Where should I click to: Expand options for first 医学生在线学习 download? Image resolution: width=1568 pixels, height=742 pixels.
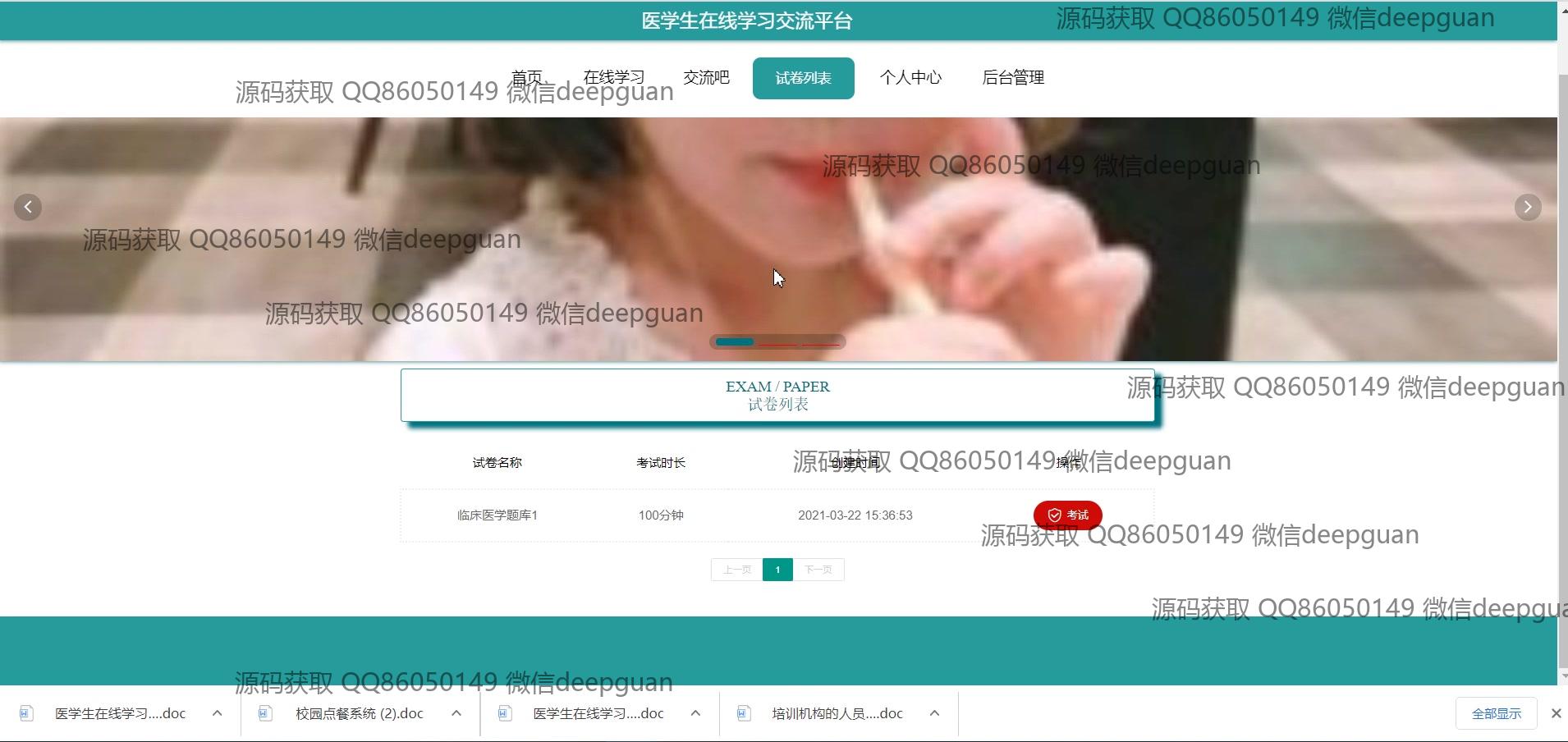(217, 713)
